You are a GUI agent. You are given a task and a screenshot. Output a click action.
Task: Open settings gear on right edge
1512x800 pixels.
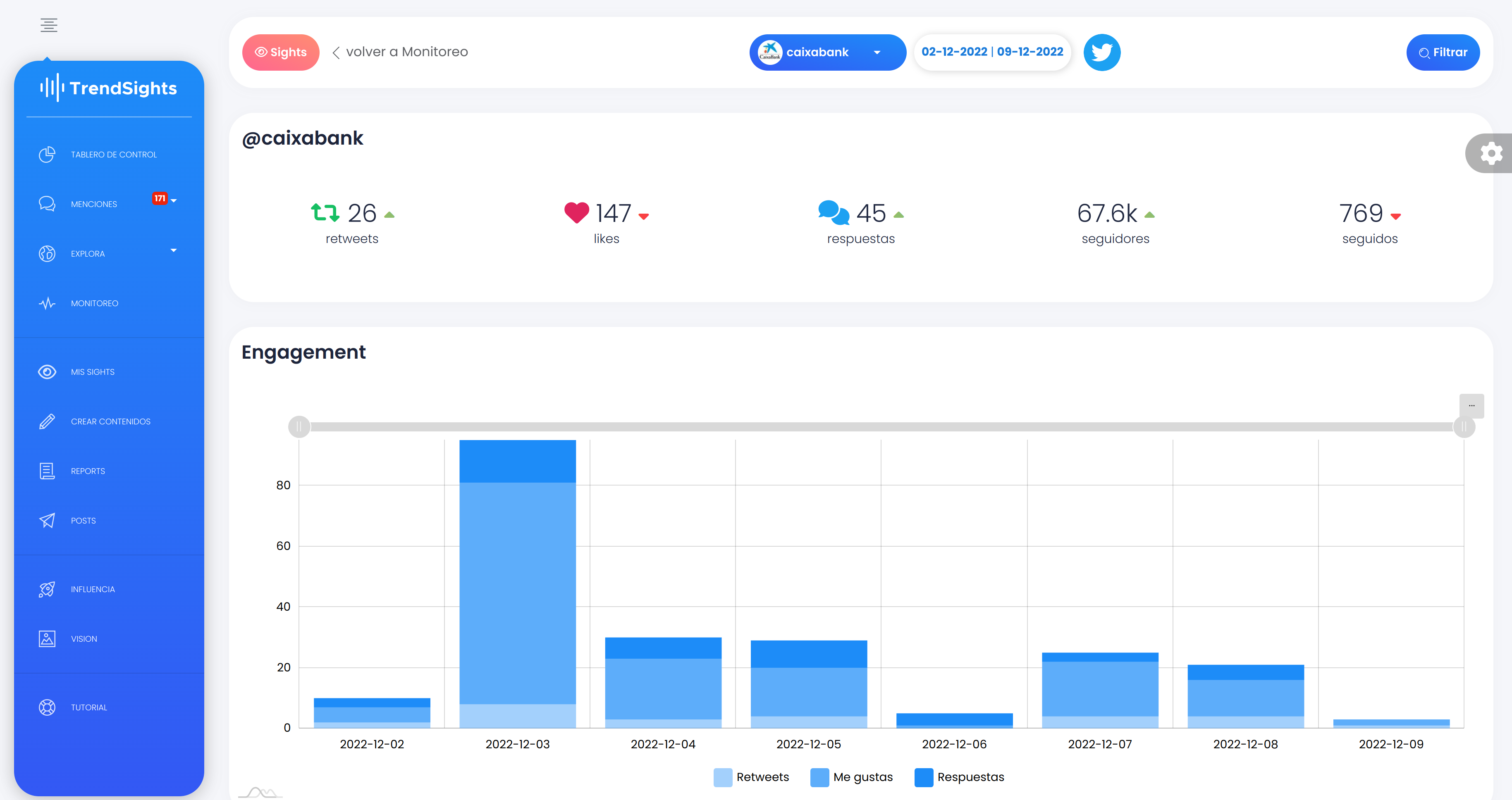tap(1491, 154)
